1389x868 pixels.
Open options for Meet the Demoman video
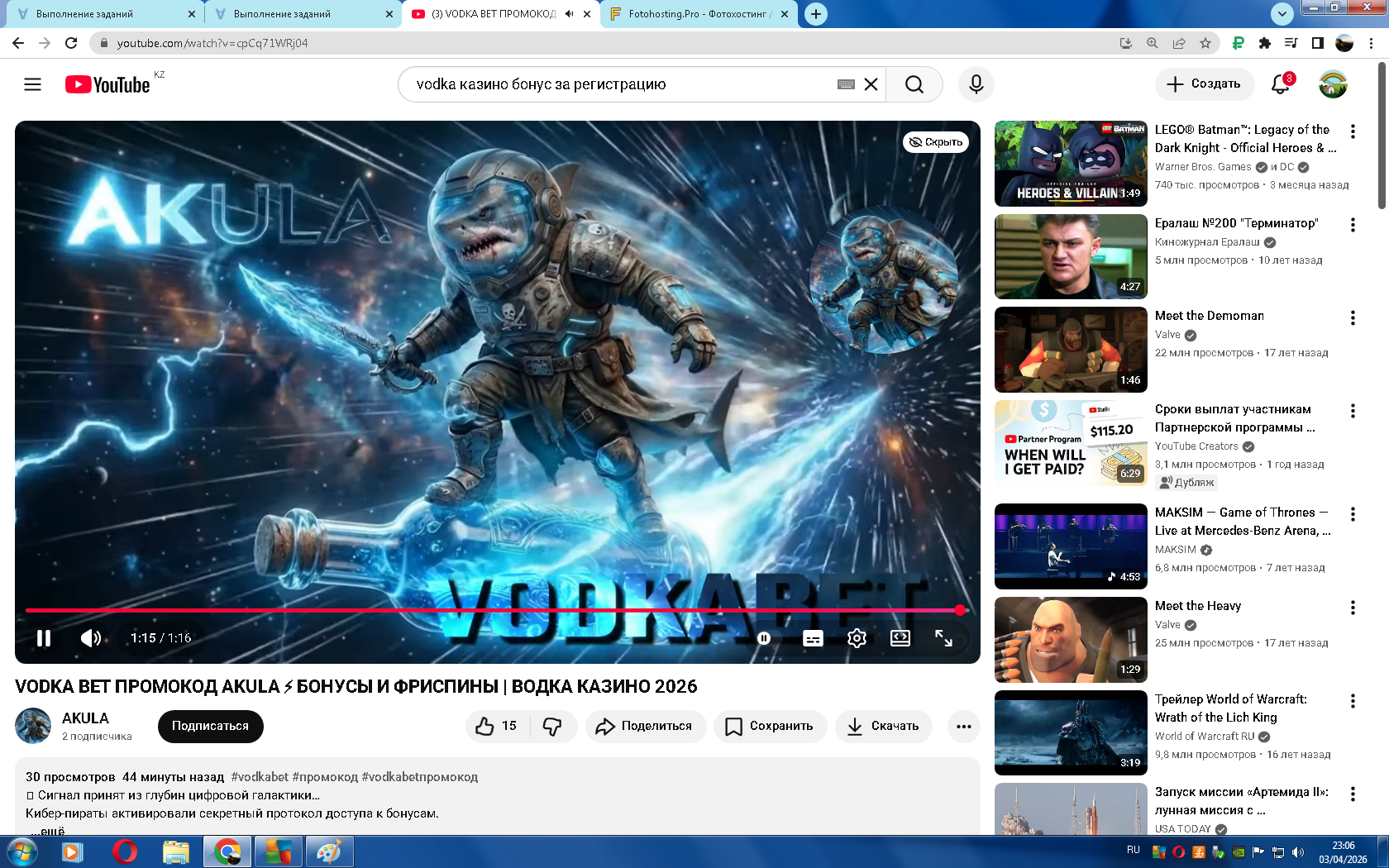pyautogui.click(x=1353, y=317)
